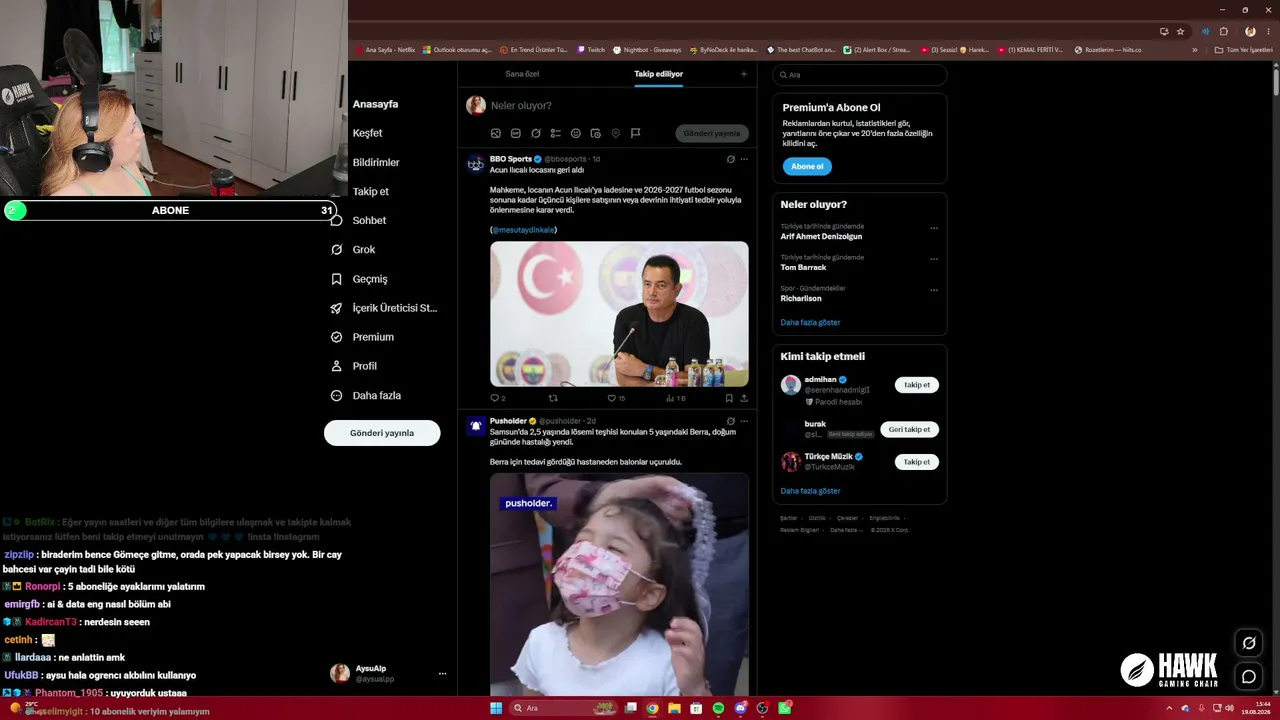Play the Pusholder video of the child
The width and height of the screenshot is (1280, 720).
click(619, 585)
